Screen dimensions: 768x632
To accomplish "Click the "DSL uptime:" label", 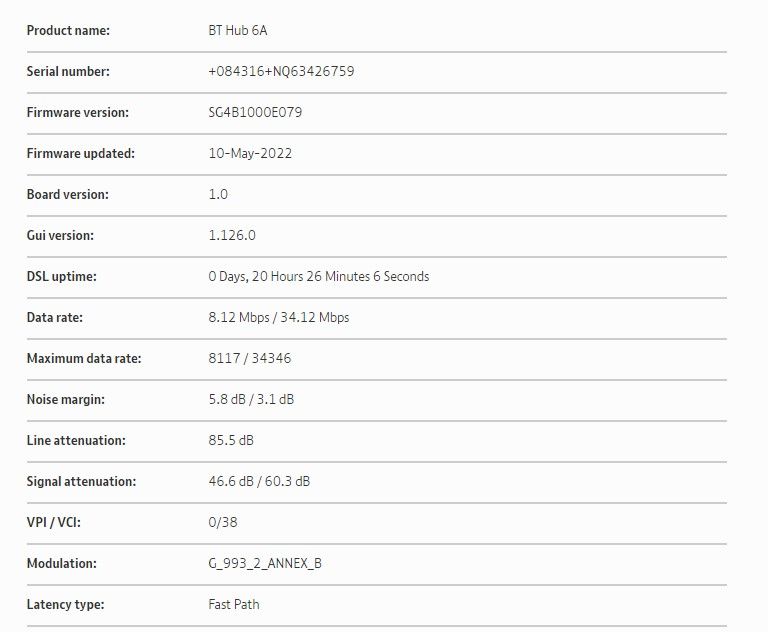I will pyautogui.click(x=62, y=277).
